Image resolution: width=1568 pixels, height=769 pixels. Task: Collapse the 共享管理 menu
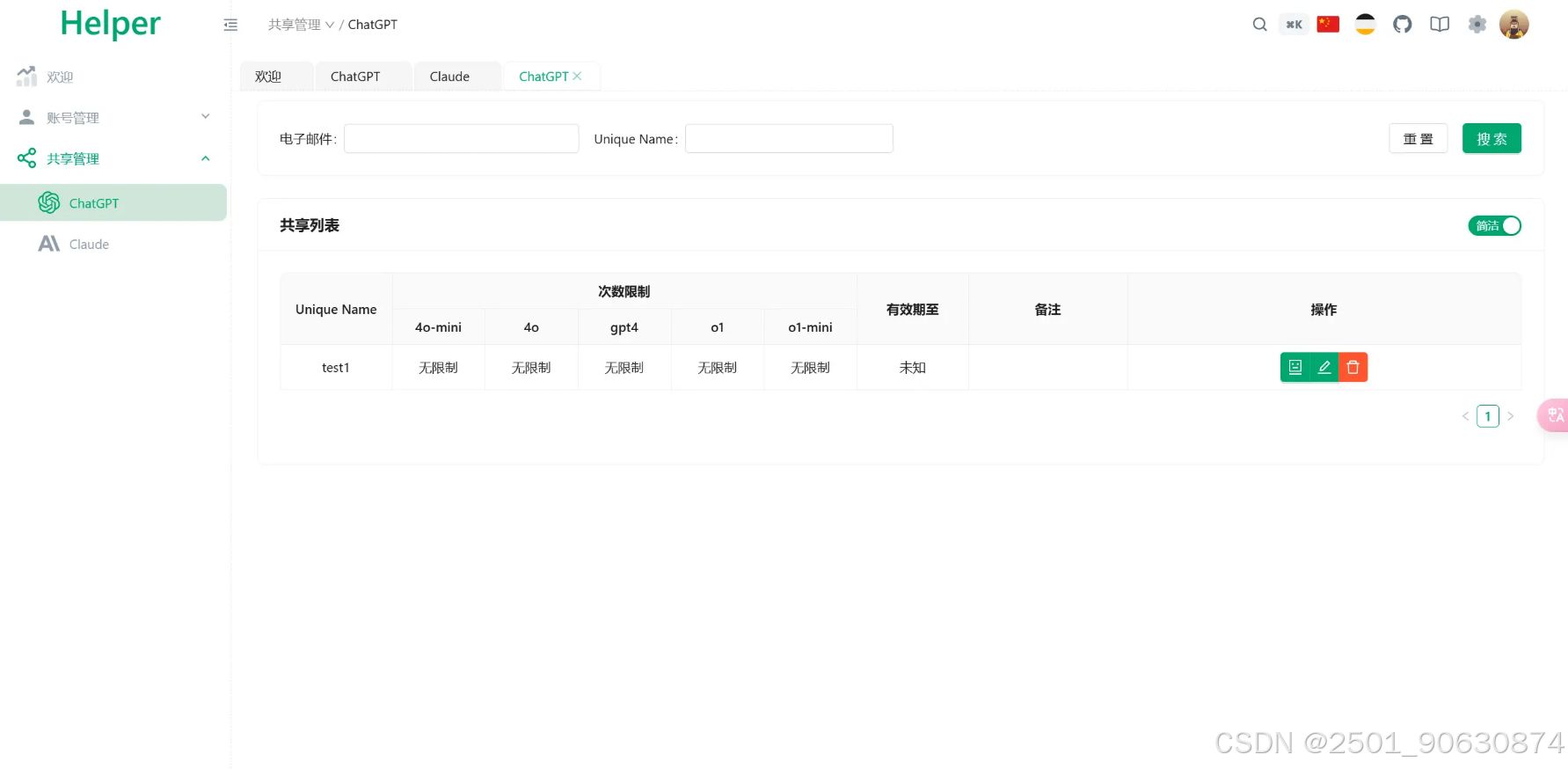click(x=113, y=158)
